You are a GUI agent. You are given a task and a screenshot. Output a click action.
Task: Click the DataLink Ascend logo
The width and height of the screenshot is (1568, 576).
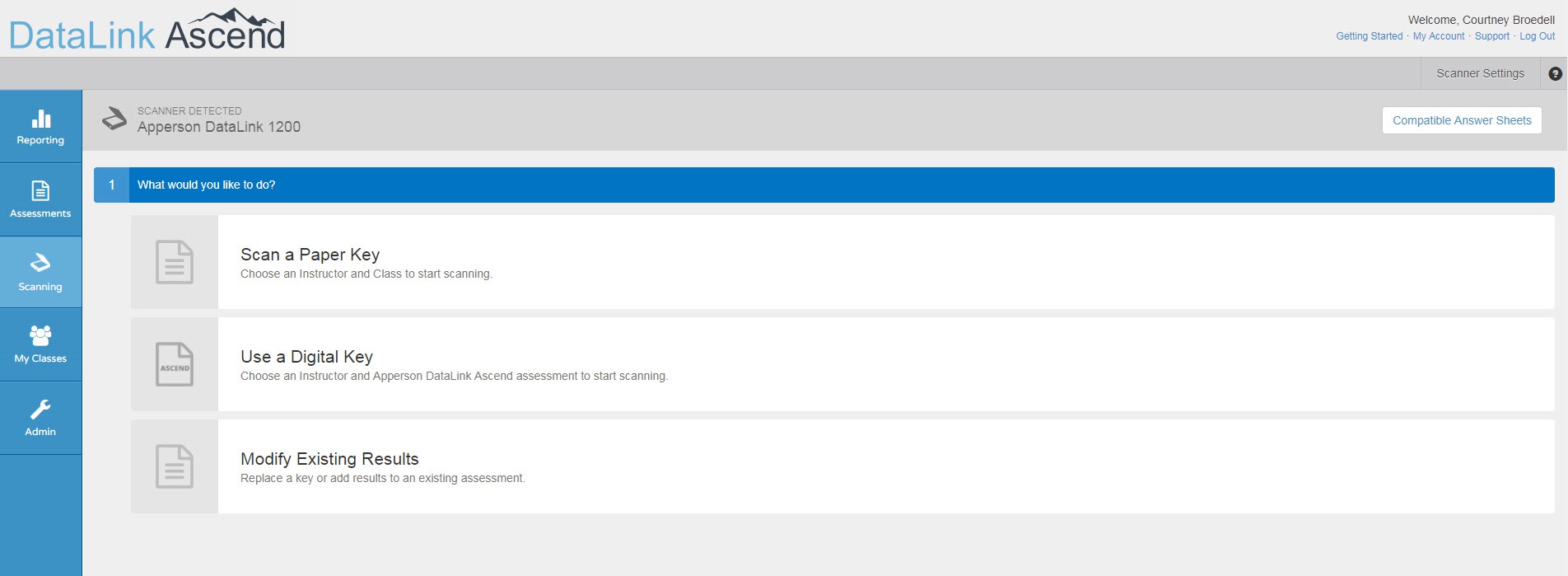(x=147, y=30)
